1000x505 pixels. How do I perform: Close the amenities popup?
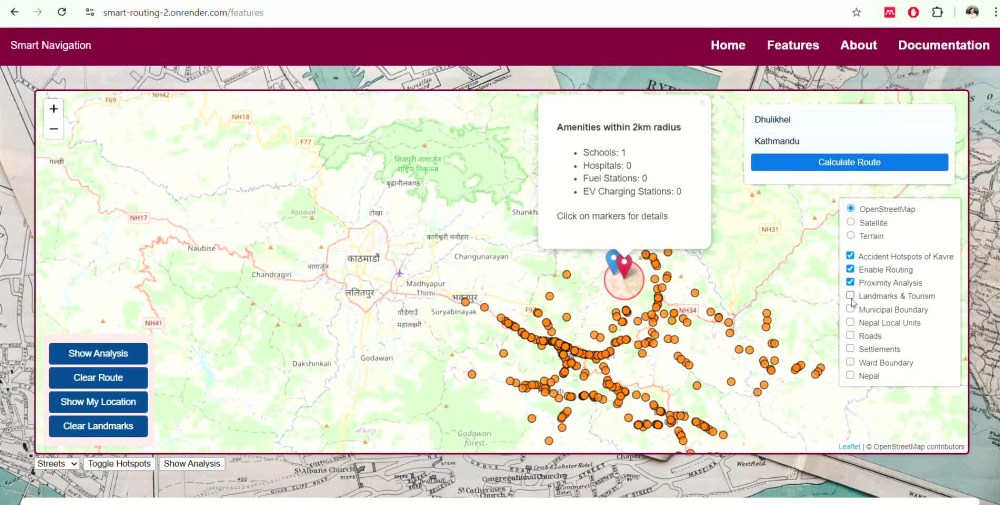702,103
